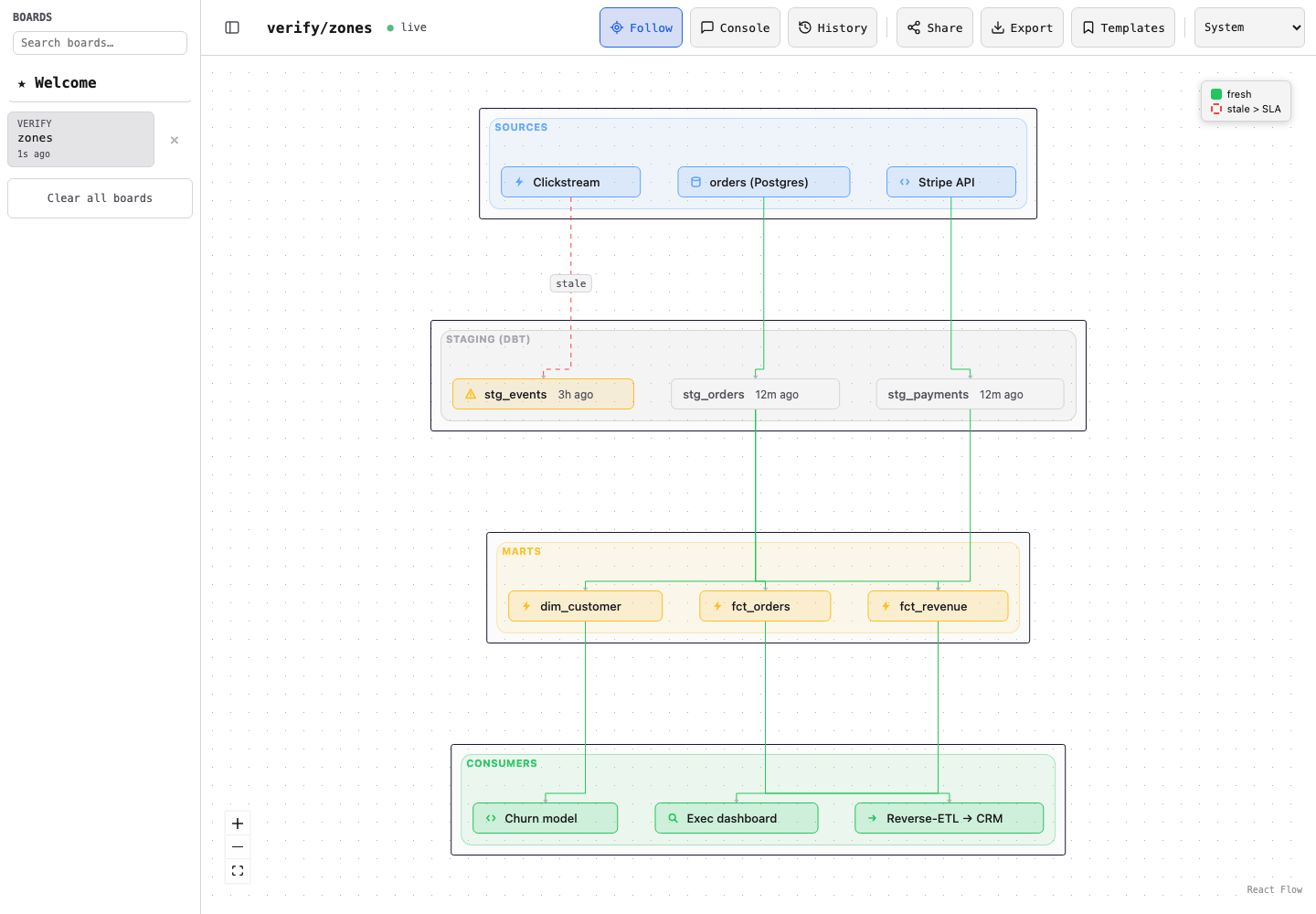
Task: Export the board
Action: [x=1022, y=27]
